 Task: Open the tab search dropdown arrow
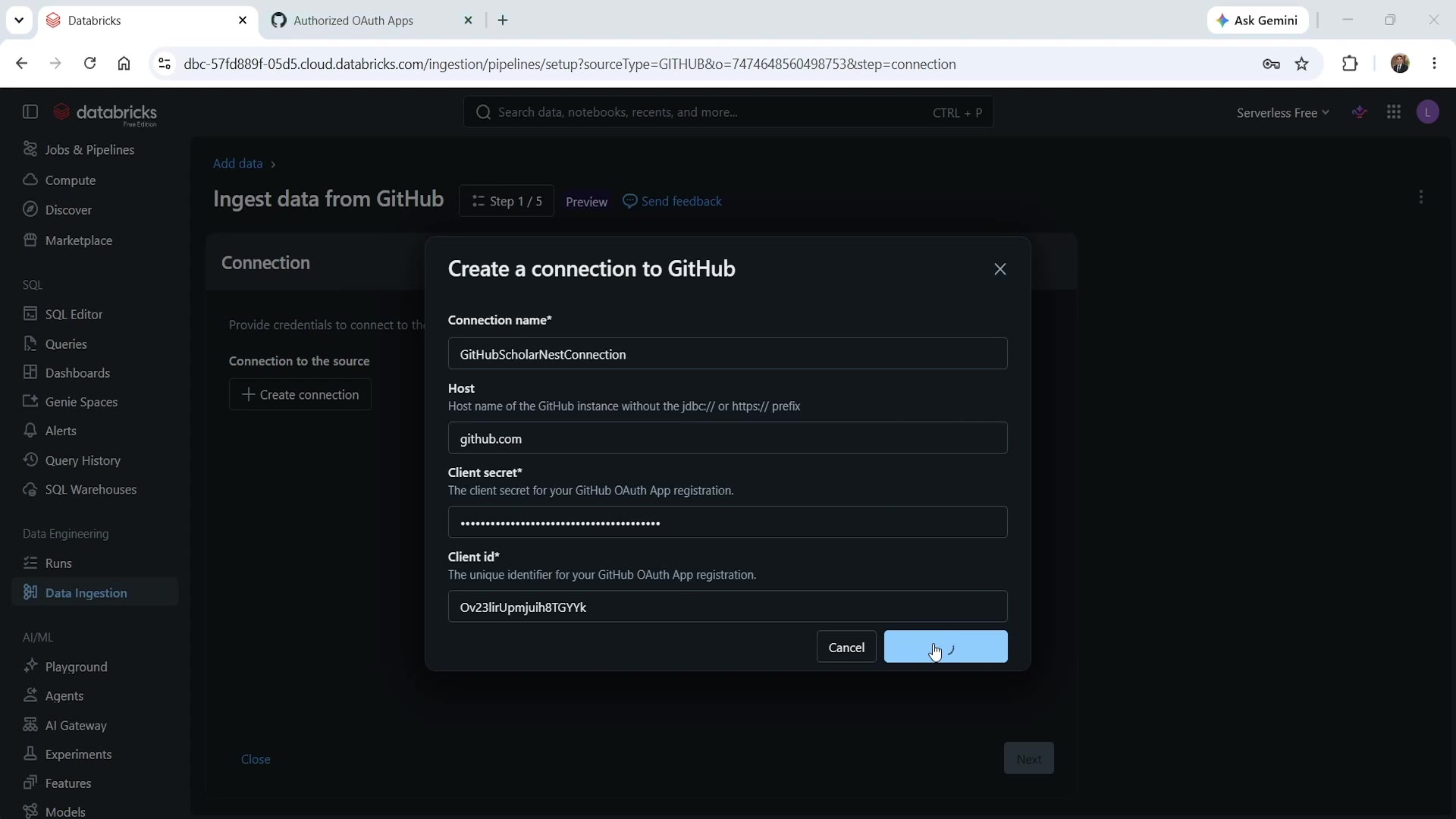click(x=19, y=20)
